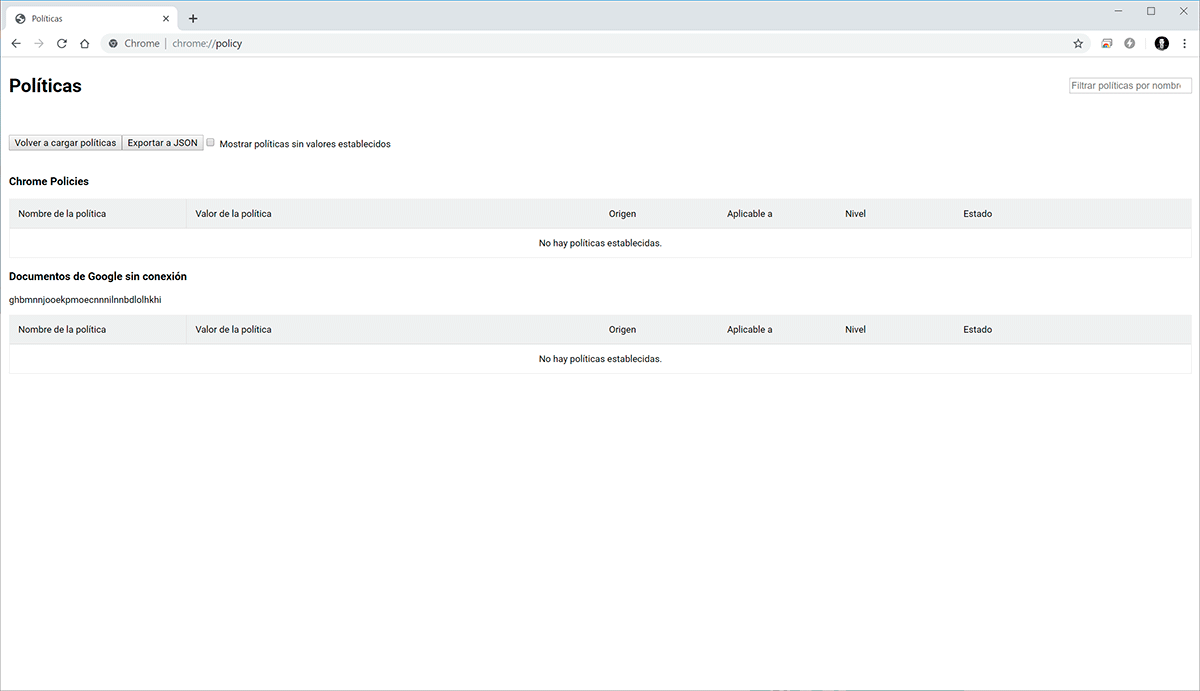Click Nivel header in Documentos de Google table
Image resolution: width=1200 pixels, height=691 pixels.
(855, 330)
